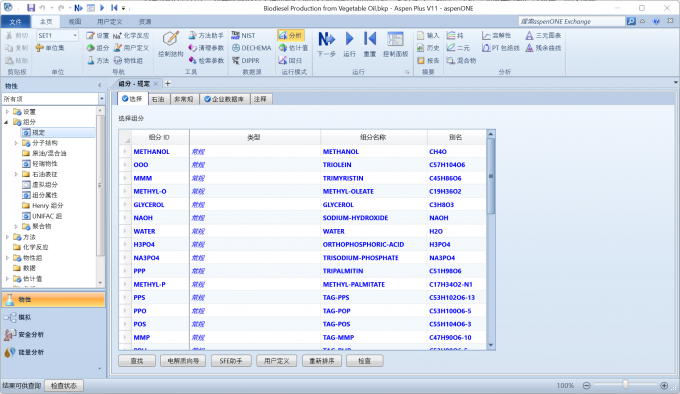Open Unit Sets (单位集)
Image resolution: width=680 pixels, height=394 pixels.
tap(50, 48)
